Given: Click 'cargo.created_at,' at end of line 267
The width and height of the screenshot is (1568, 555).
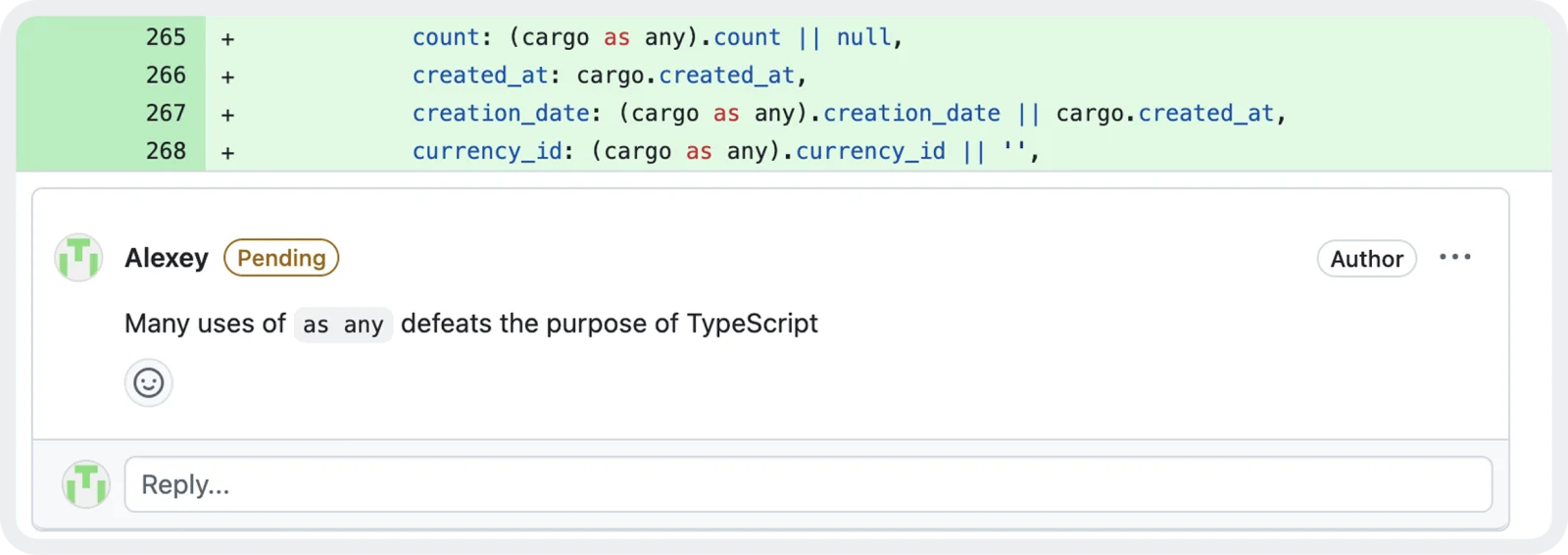Looking at the screenshot, I should (1171, 114).
